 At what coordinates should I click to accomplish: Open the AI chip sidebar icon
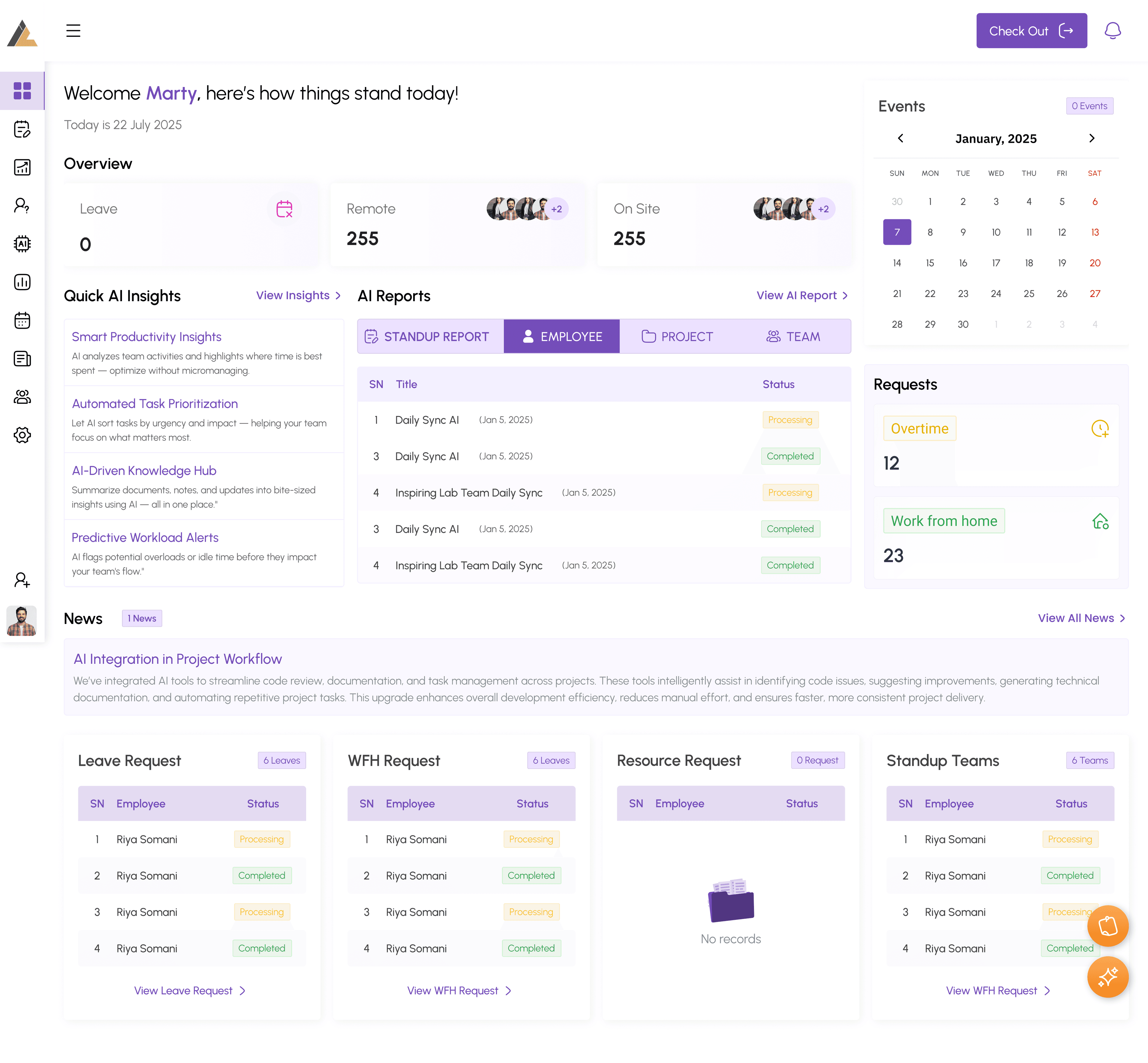(22, 244)
